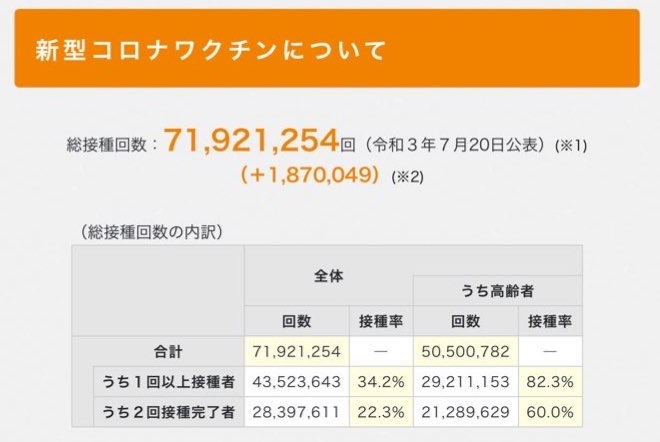Select the 43,523,643 cell
Viewport: 660px width, 442px height.
(297, 381)
